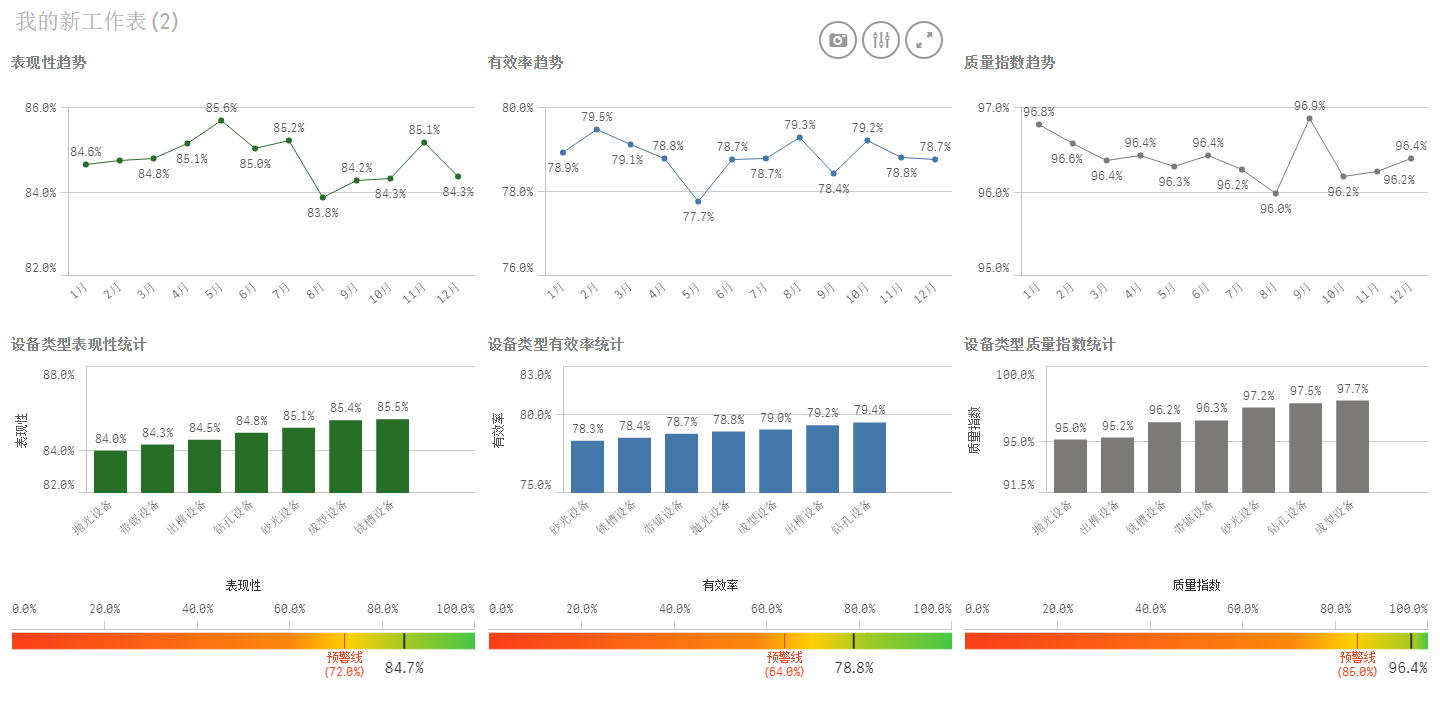The height and width of the screenshot is (726, 1440).
Task: Click the 84.2% label in 表现性趋势
Action: click(356, 167)
